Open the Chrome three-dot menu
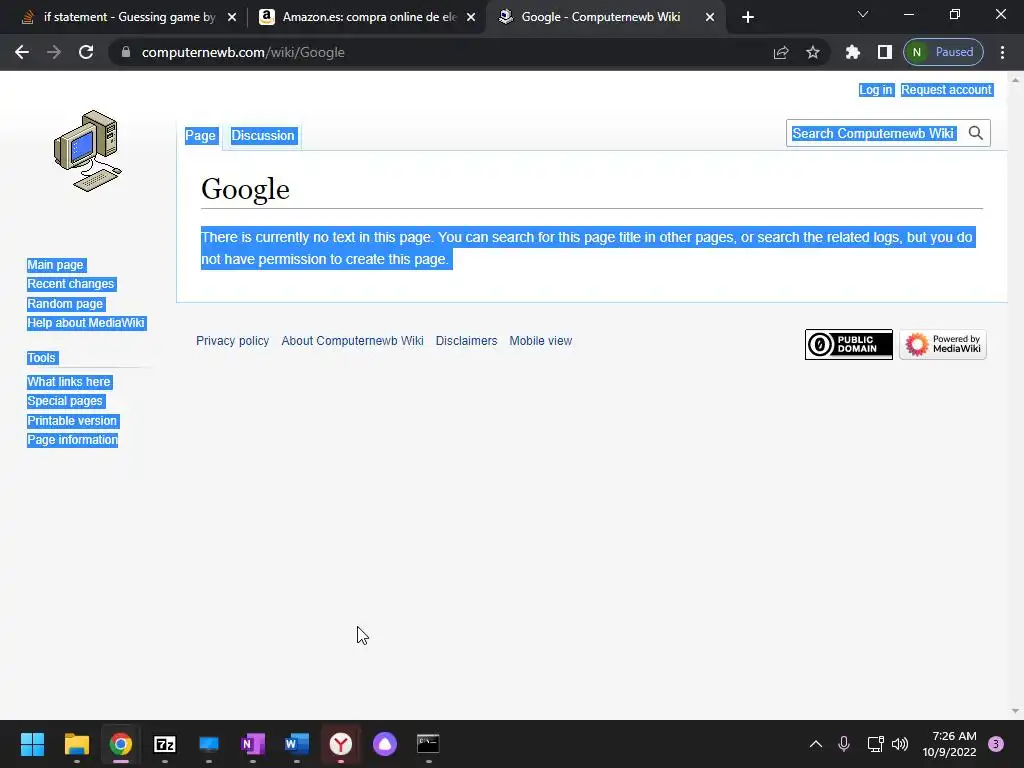The image size is (1024, 768). (x=1002, y=52)
